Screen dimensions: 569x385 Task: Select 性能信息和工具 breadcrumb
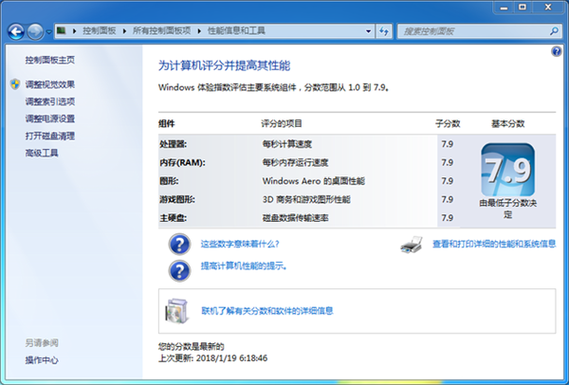tap(236, 31)
